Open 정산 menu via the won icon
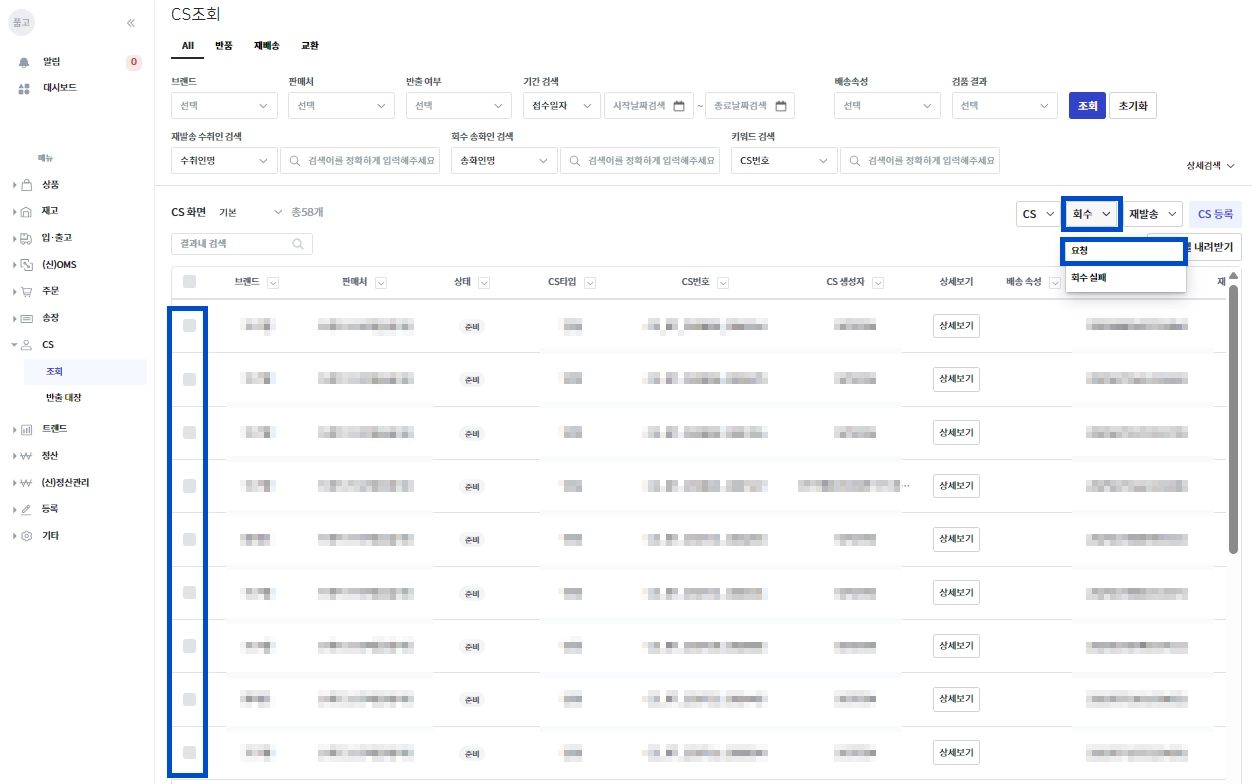This screenshot has width=1252, height=784. (27, 455)
